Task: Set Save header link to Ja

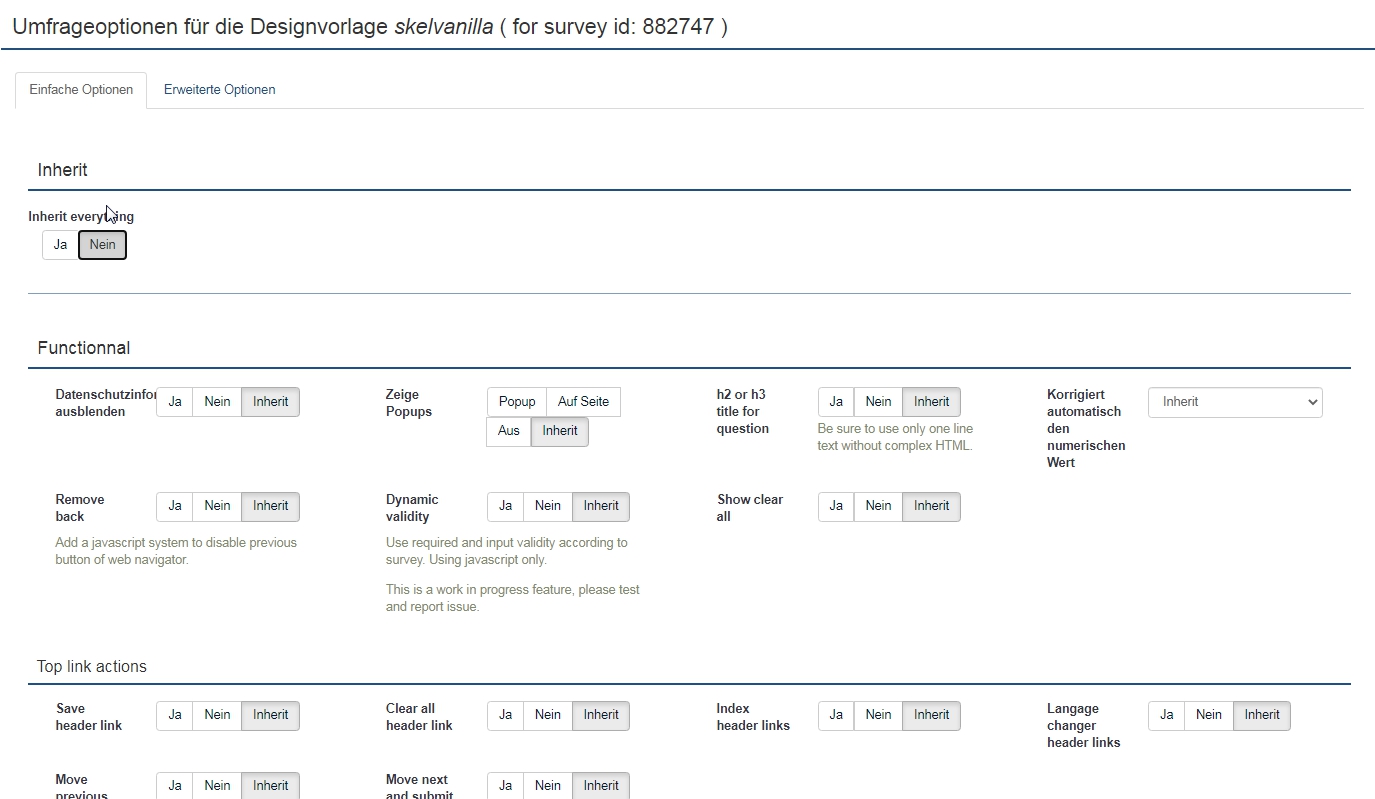Action: pyautogui.click(x=175, y=715)
